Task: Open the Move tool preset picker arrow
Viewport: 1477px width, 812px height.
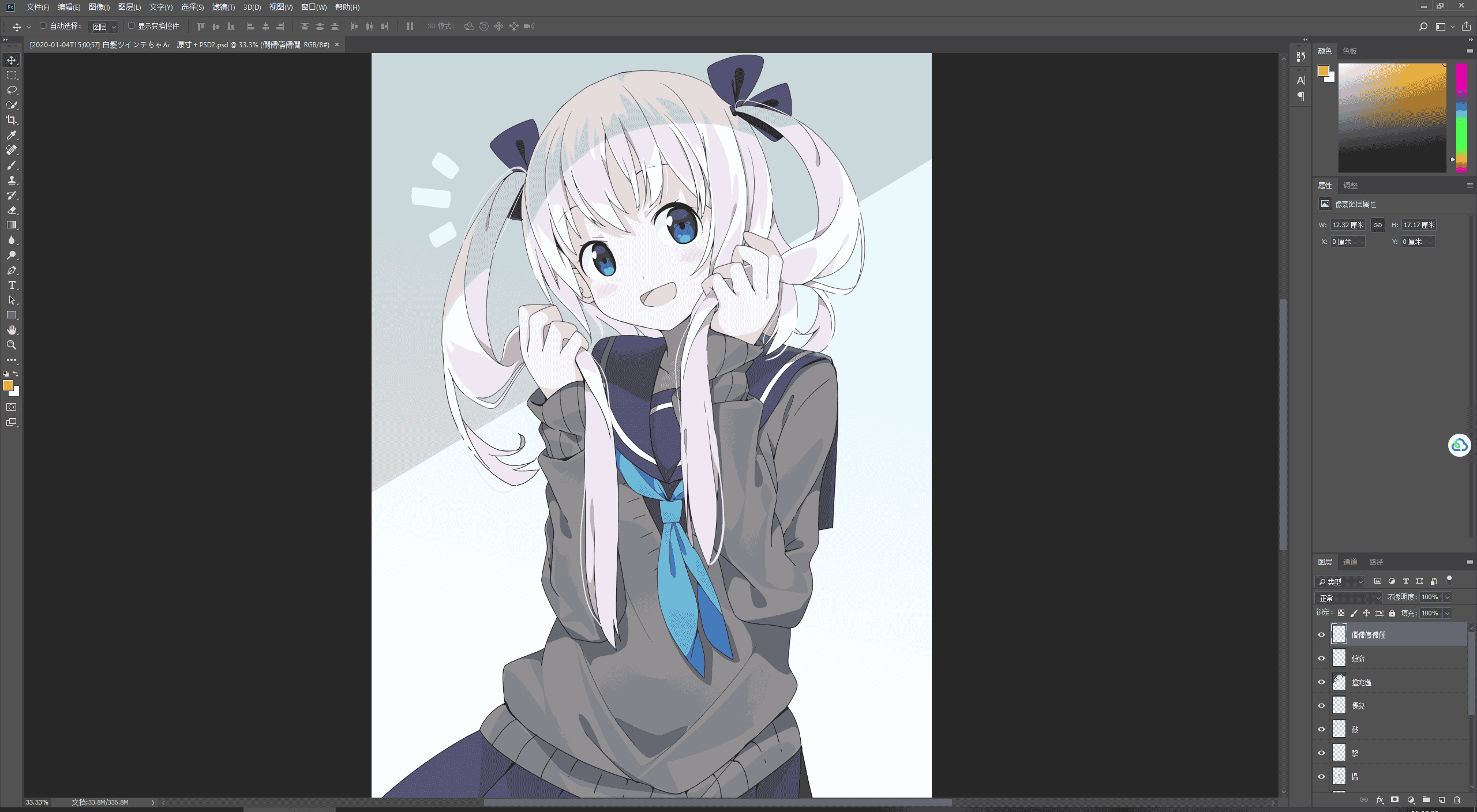Action: 29,27
